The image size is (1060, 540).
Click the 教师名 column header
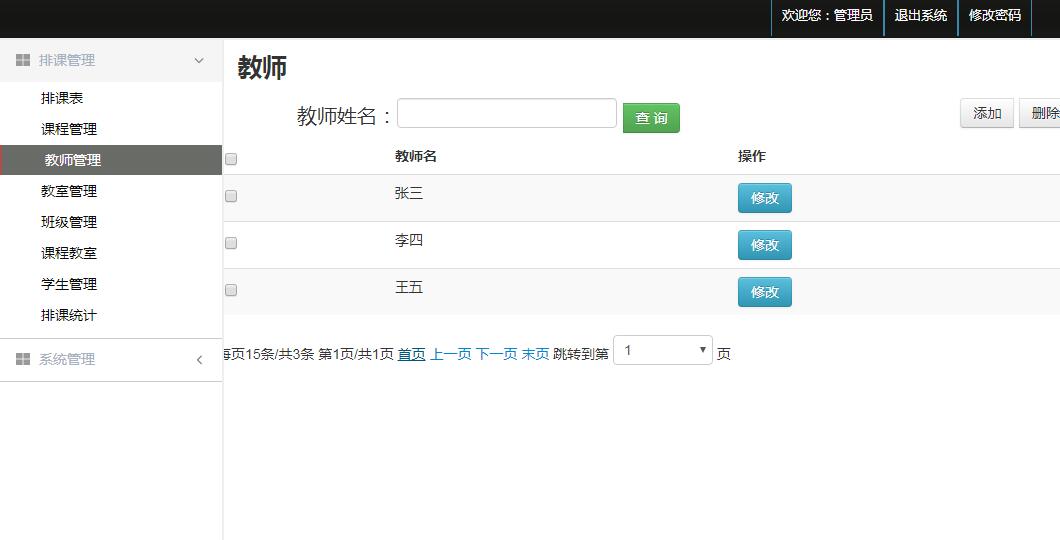(x=416, y=156)
